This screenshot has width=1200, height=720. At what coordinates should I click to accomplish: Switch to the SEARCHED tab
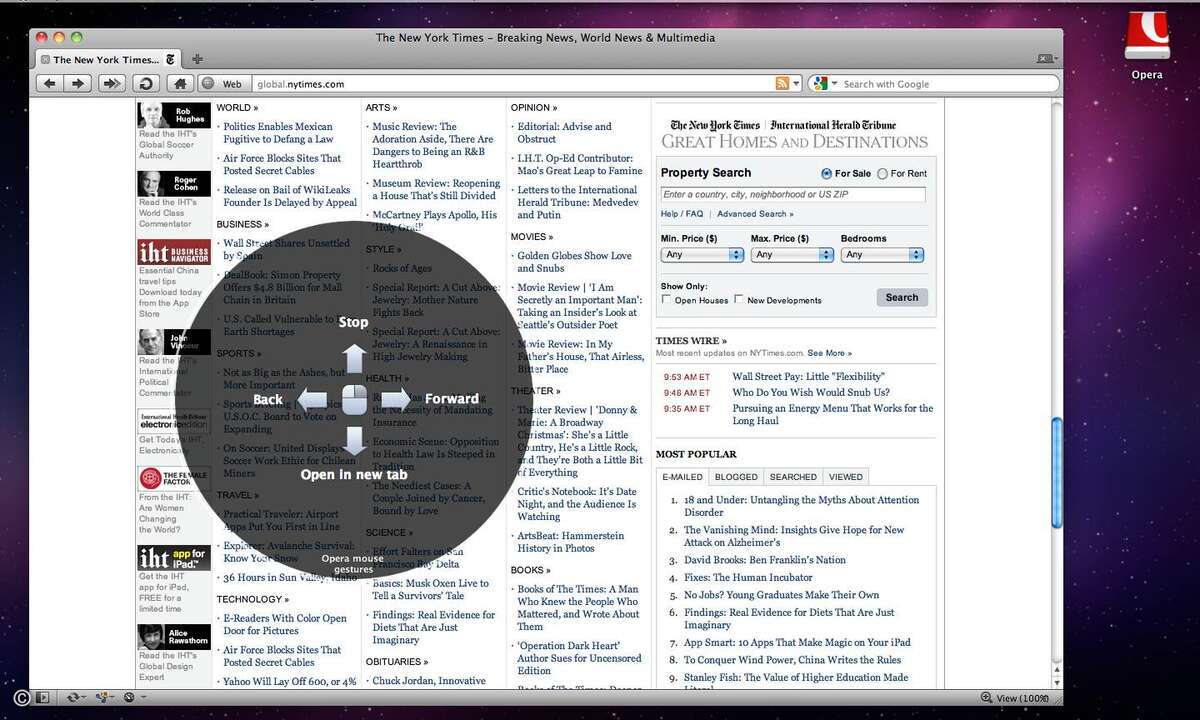793,477
